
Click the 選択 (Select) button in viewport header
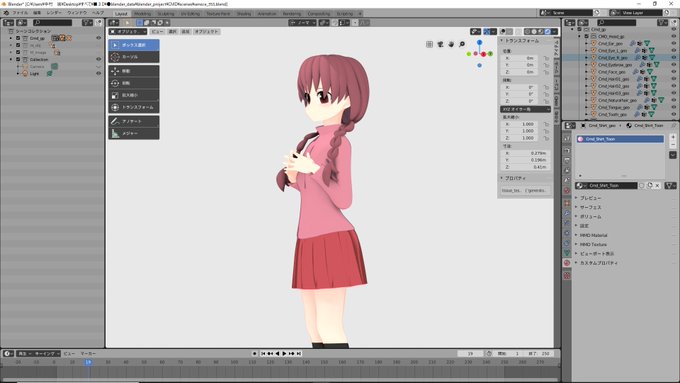tap(173, 32)
